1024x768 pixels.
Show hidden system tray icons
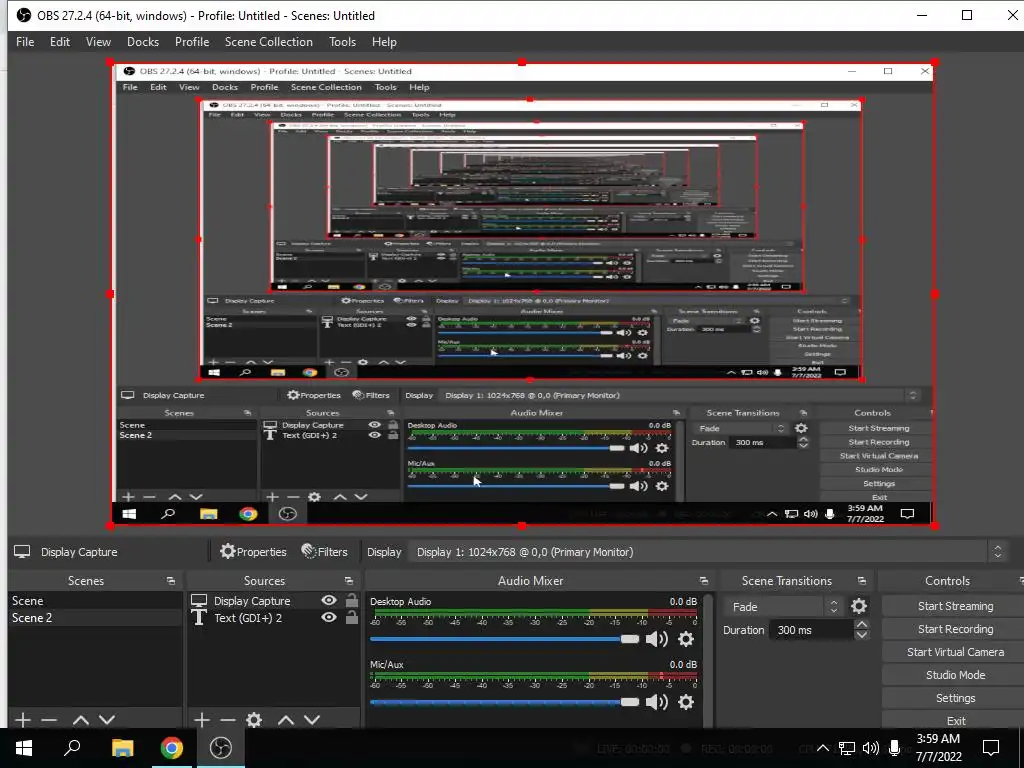pyautogui.click(x=823, y=748)
